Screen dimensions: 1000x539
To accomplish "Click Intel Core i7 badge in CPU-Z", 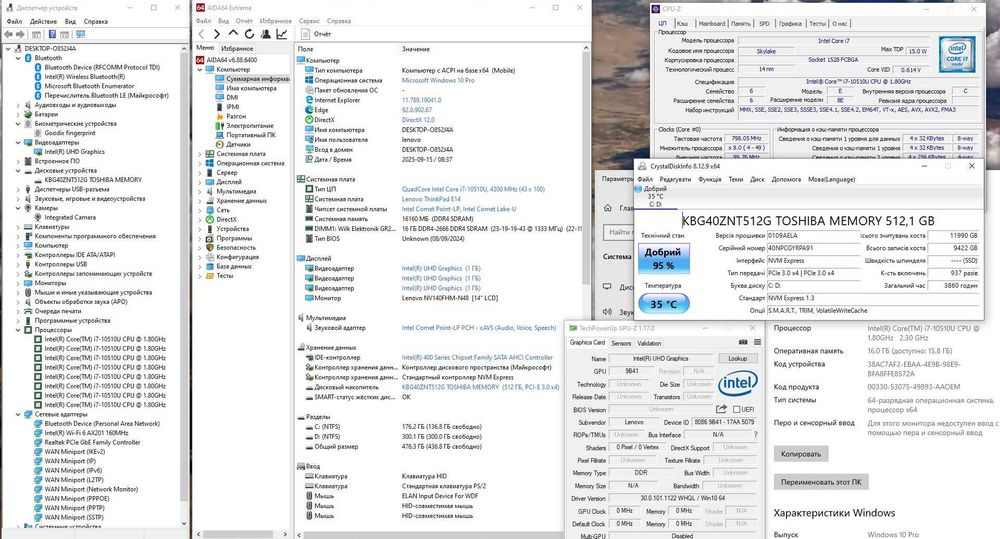I will pos(957,54).
